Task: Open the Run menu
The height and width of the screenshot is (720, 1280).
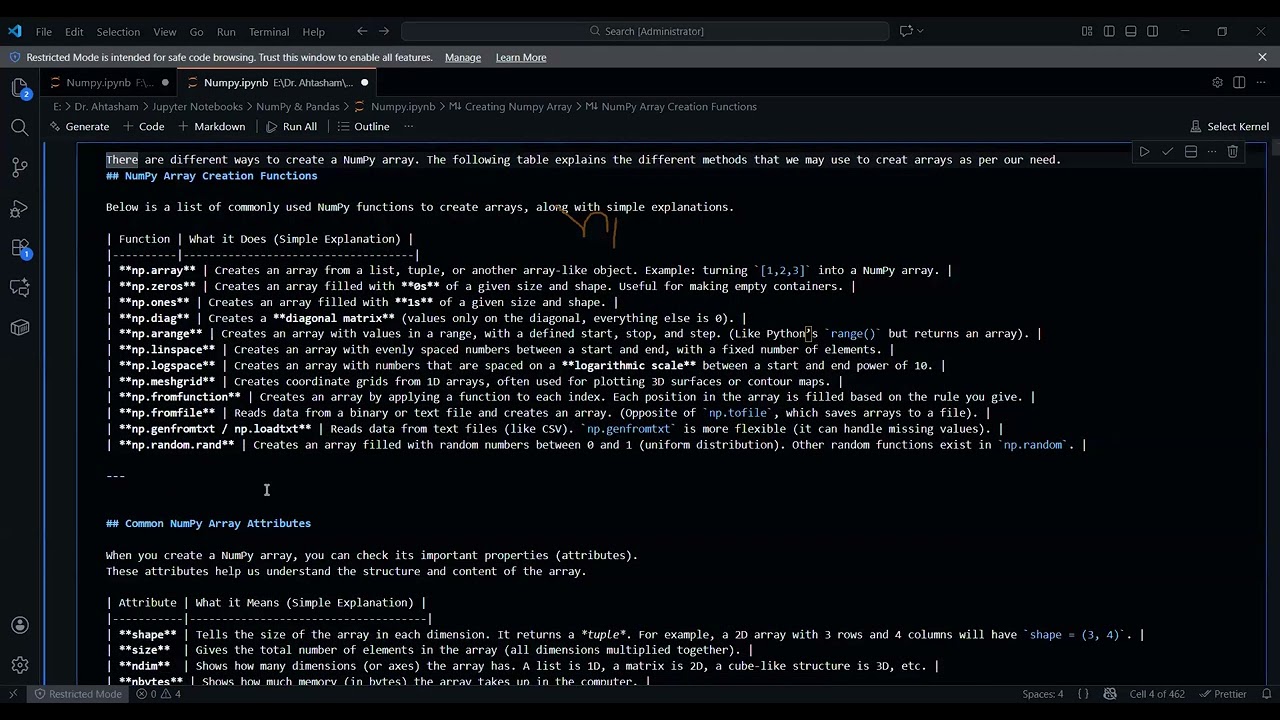Action: coord(226,31)
